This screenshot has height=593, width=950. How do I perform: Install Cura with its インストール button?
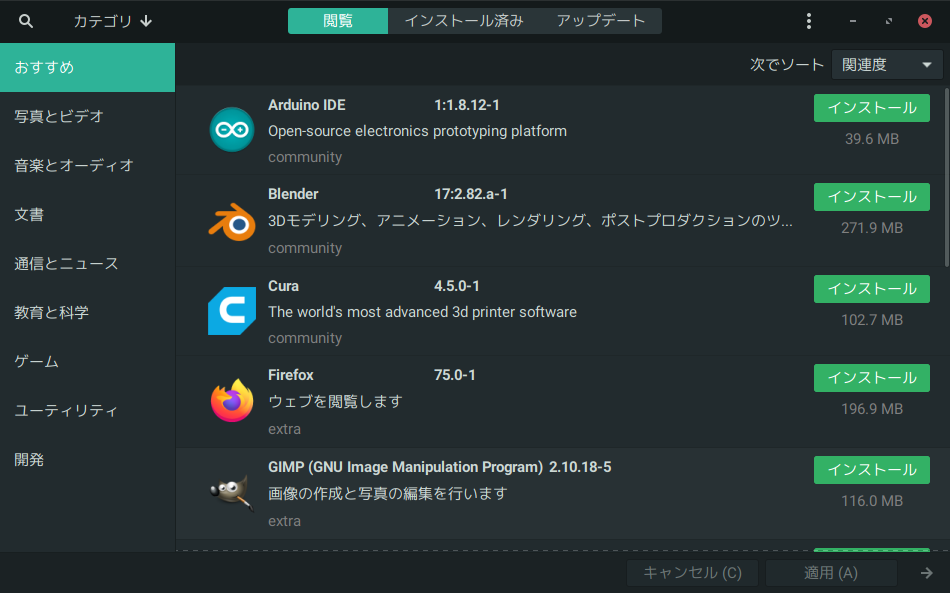coord(871,289)
